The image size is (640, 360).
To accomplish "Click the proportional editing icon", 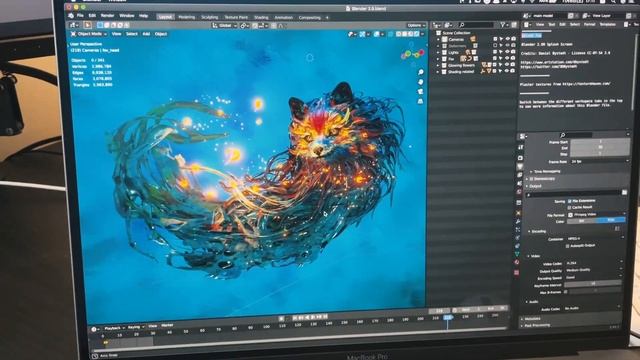I will click(273, 26).
